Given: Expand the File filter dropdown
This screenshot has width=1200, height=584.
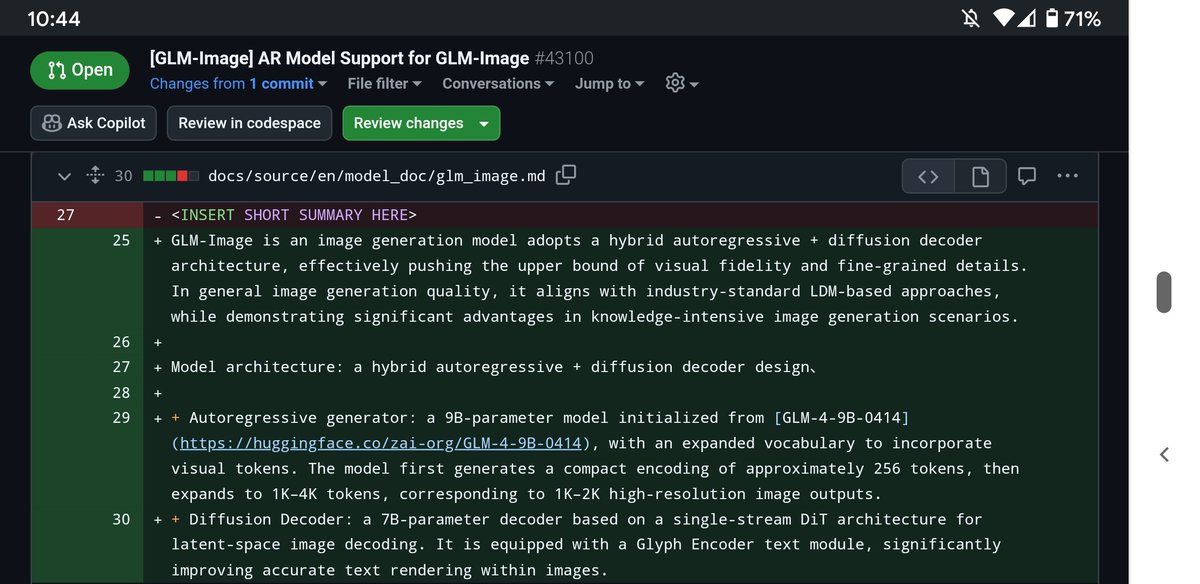Looking at the screenshot, I should pyautogui.click(x=385, y=84).
